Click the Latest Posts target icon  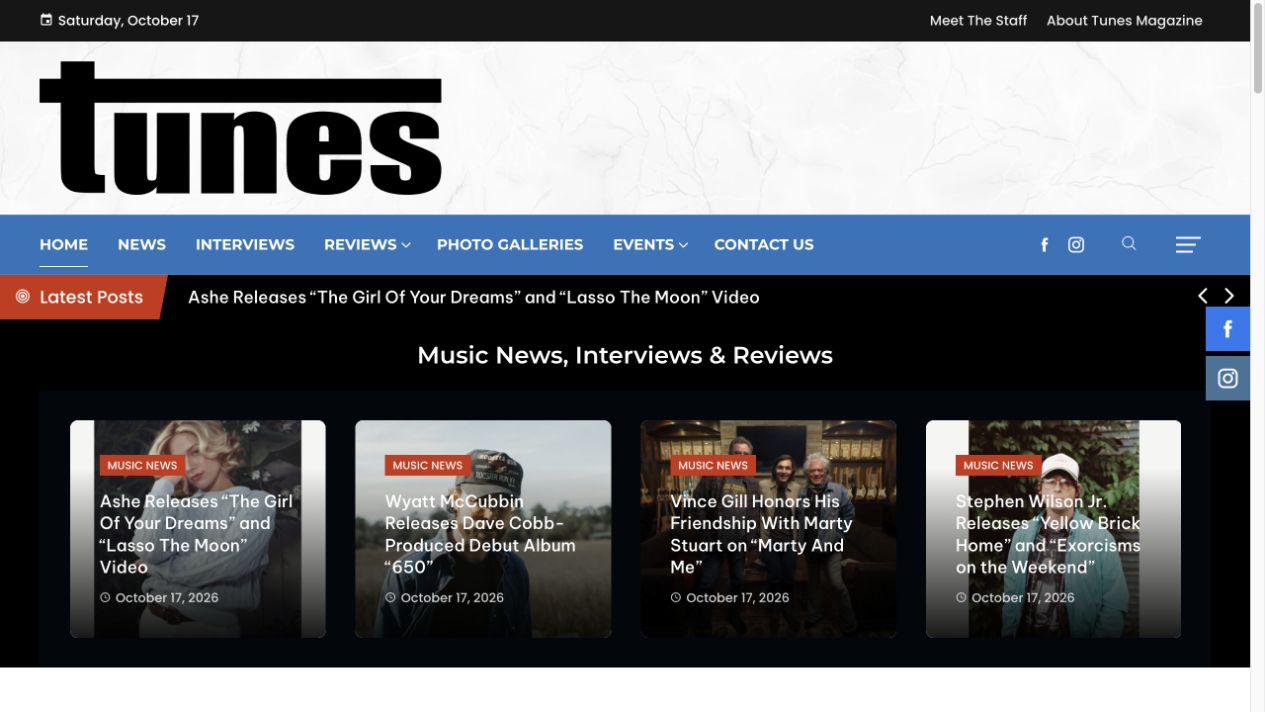pos(22,297)
